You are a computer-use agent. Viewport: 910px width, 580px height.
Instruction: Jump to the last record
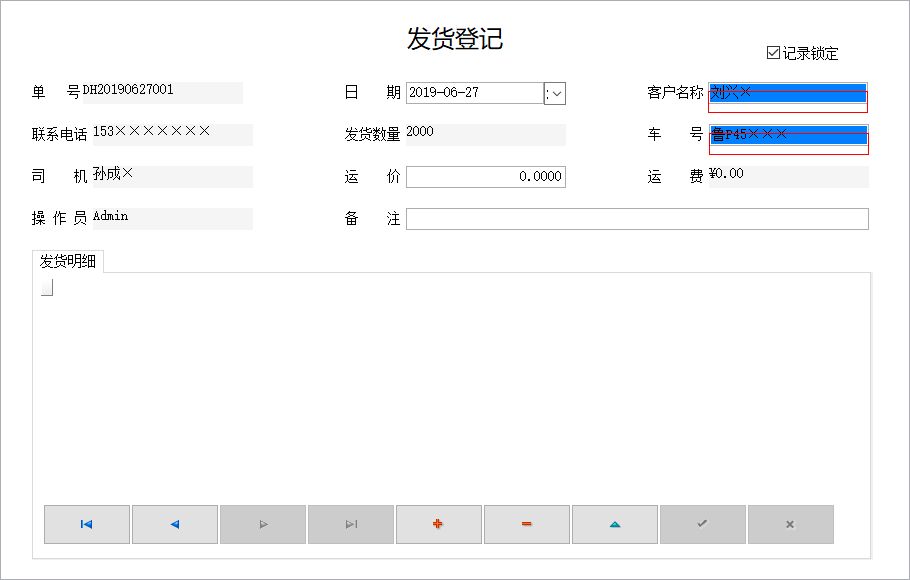point(351,524)
